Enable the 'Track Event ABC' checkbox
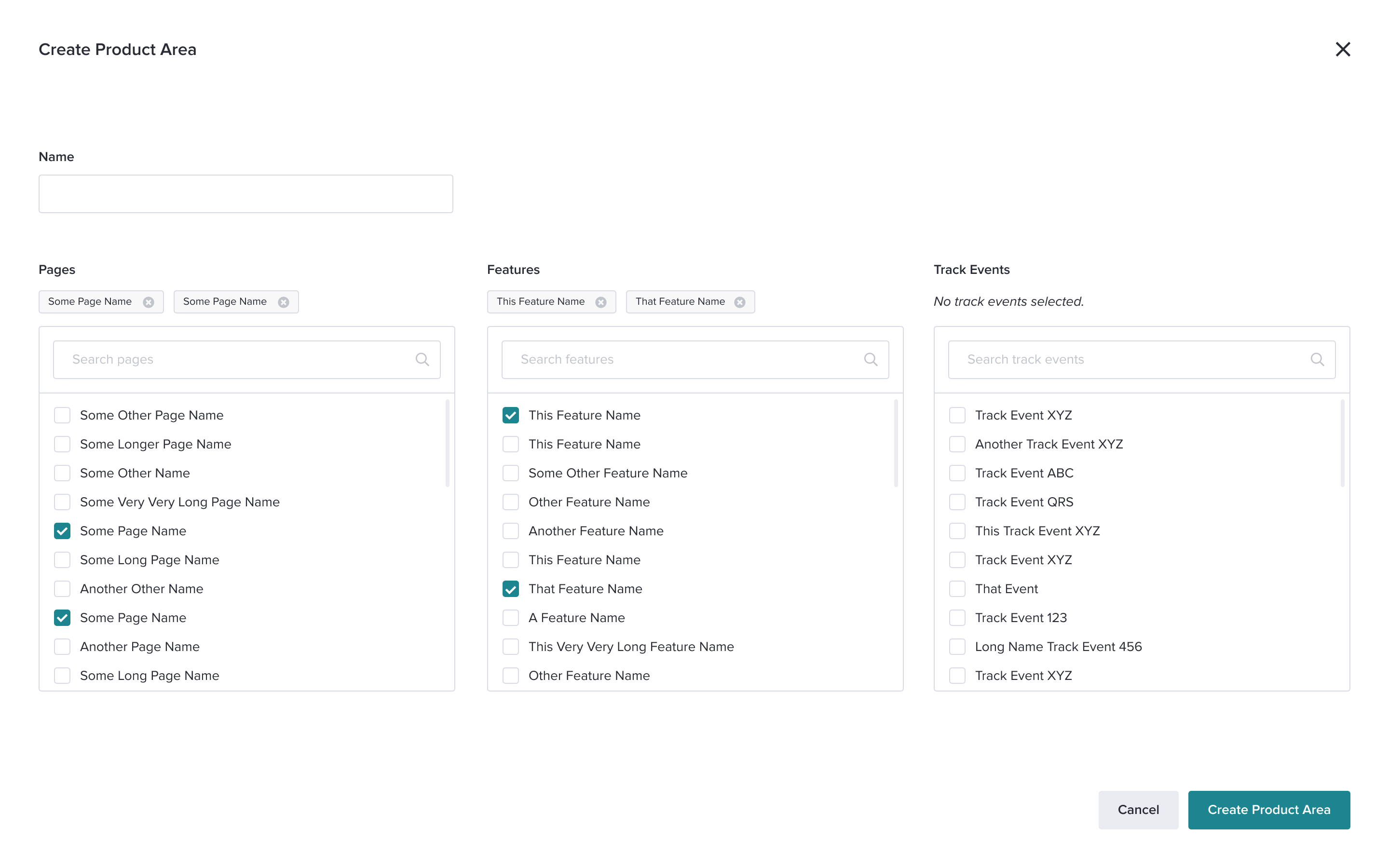The height and width of the screenshot is (868, 1389). pos(957,473)
